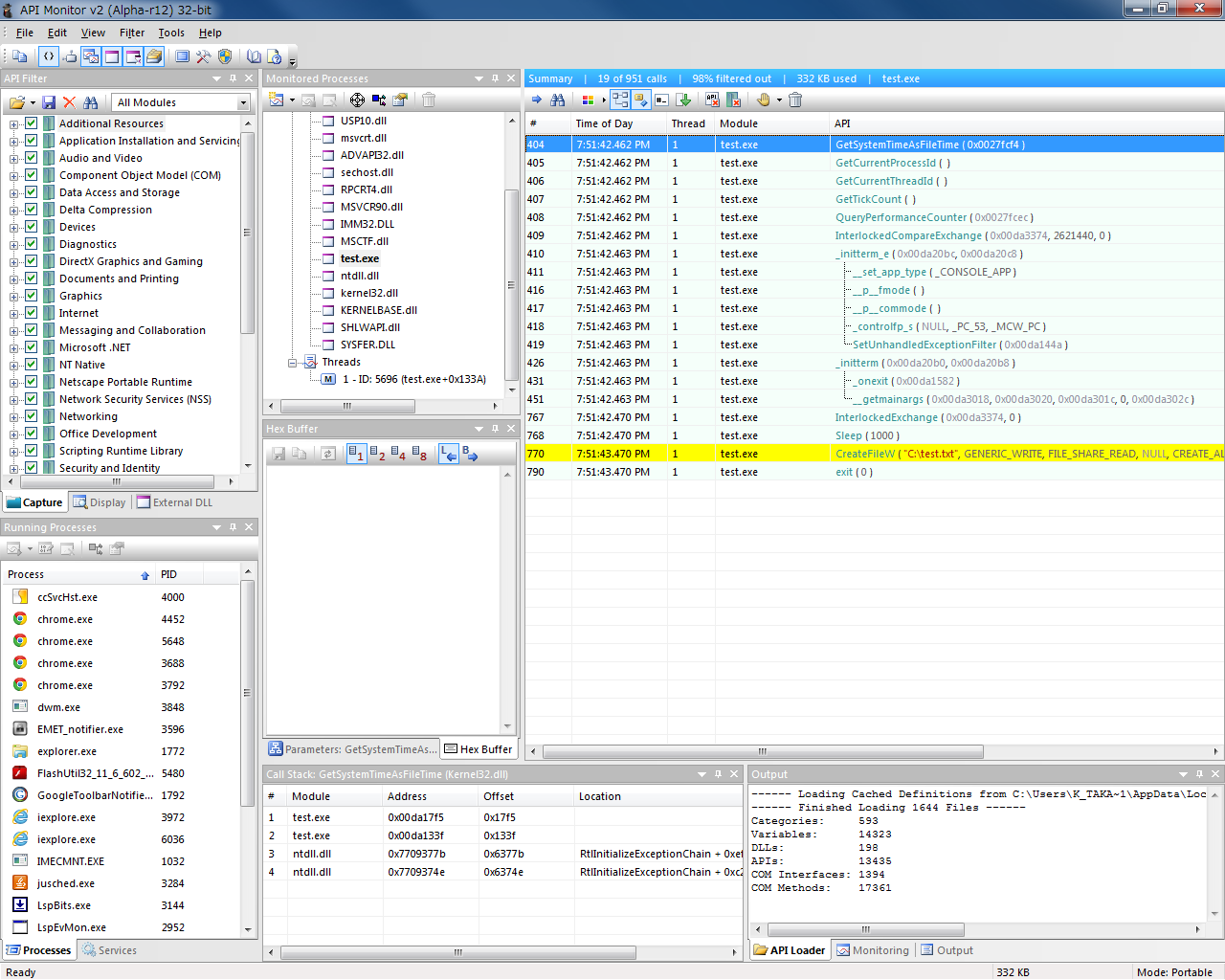The image size is (1225, 980).
Task: Click the API Filter vertical scrollbar thumb
Action: tap(247, 233)
